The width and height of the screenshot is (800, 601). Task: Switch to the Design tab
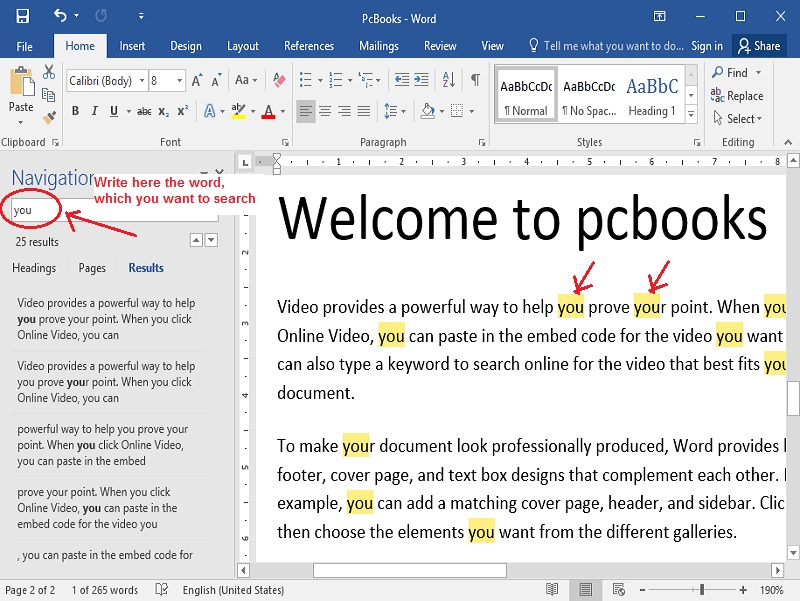tap(186, 46)
